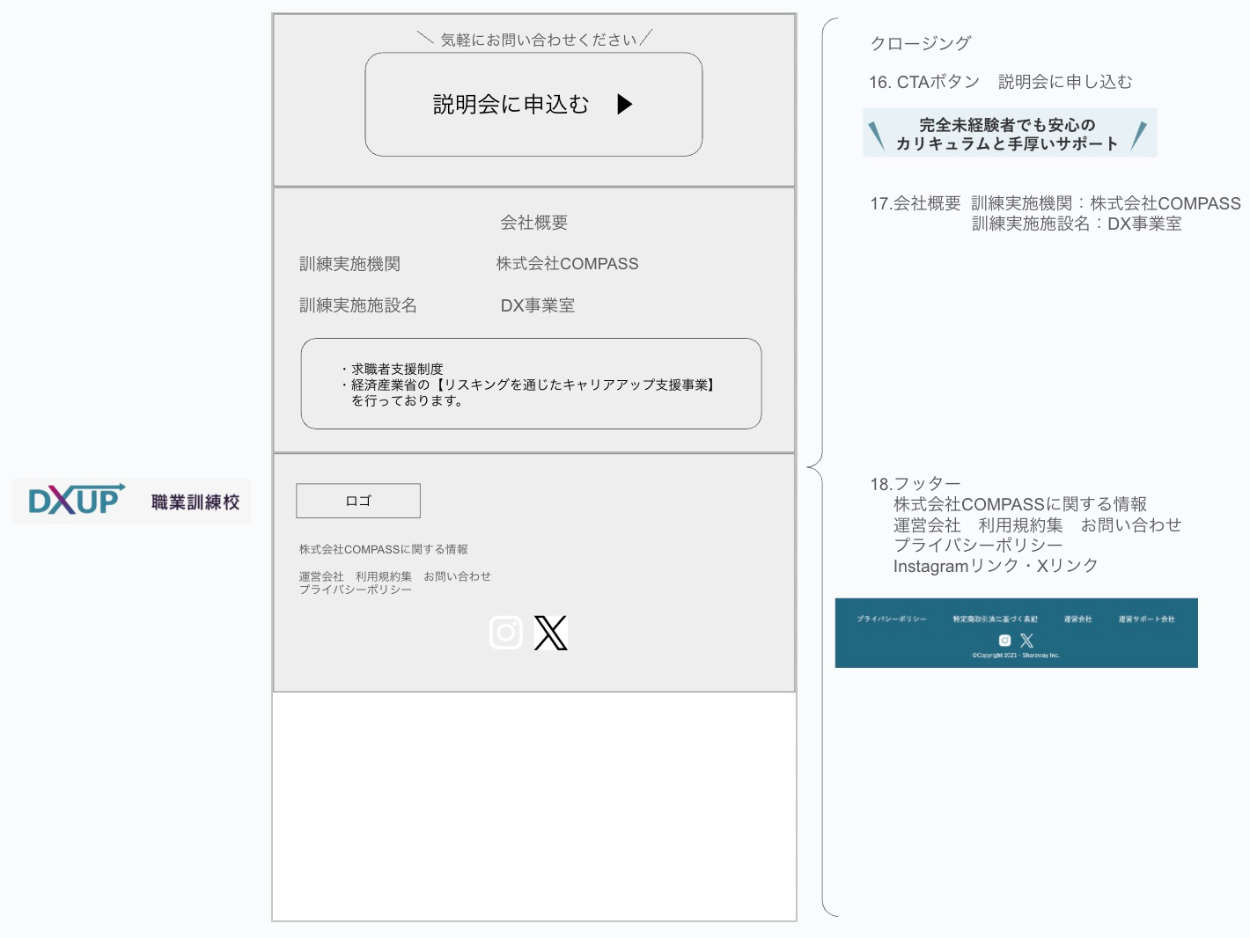The width and height of the screenshot is (1250, 938).
Task: Open the 運営会社 link in the wireframe footer
Action: (321, 577)
